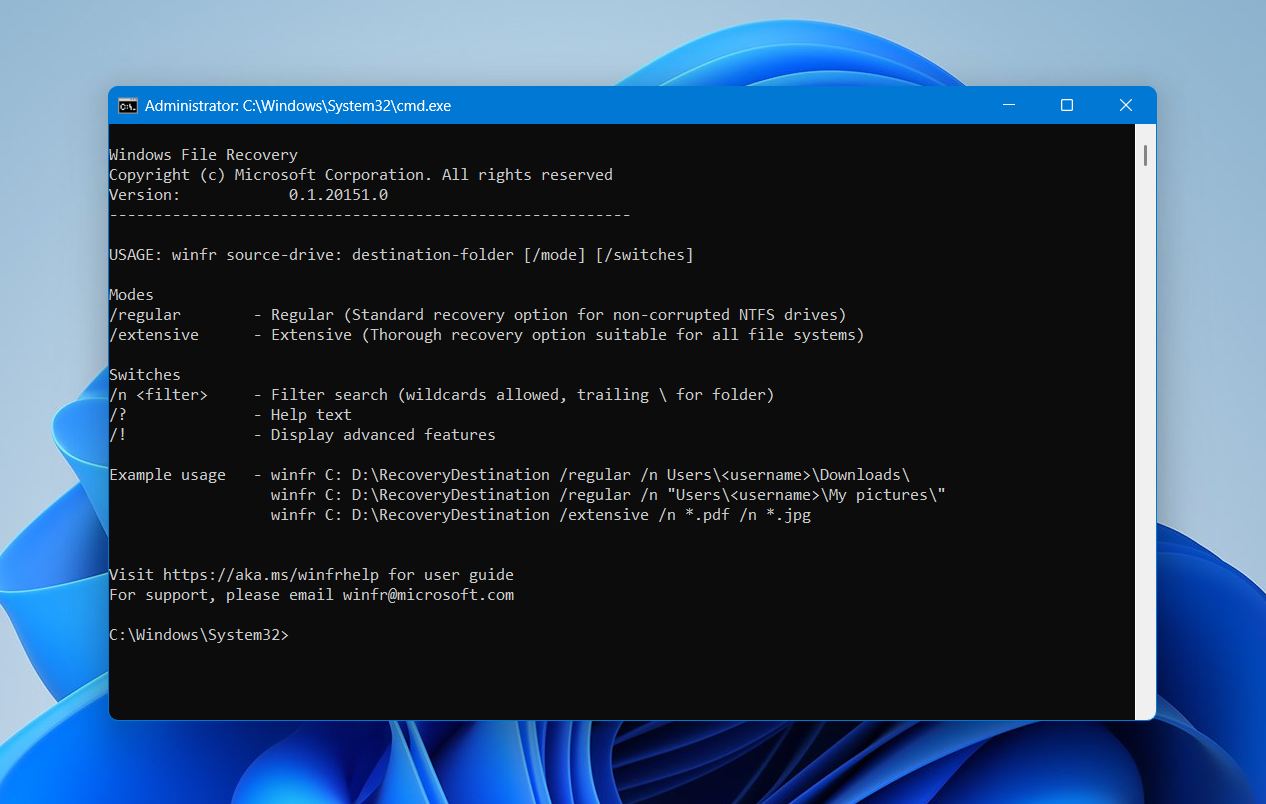This screenshot has width=1266, height=804.
Task: Click the Modes section heading
Action: (133, 294)
